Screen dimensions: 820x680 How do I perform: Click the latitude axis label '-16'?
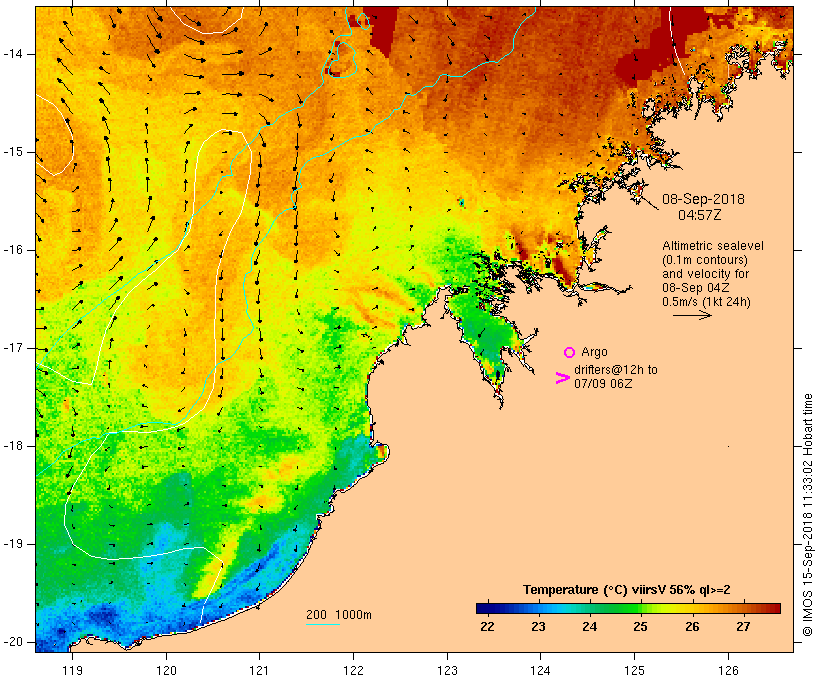13,250
